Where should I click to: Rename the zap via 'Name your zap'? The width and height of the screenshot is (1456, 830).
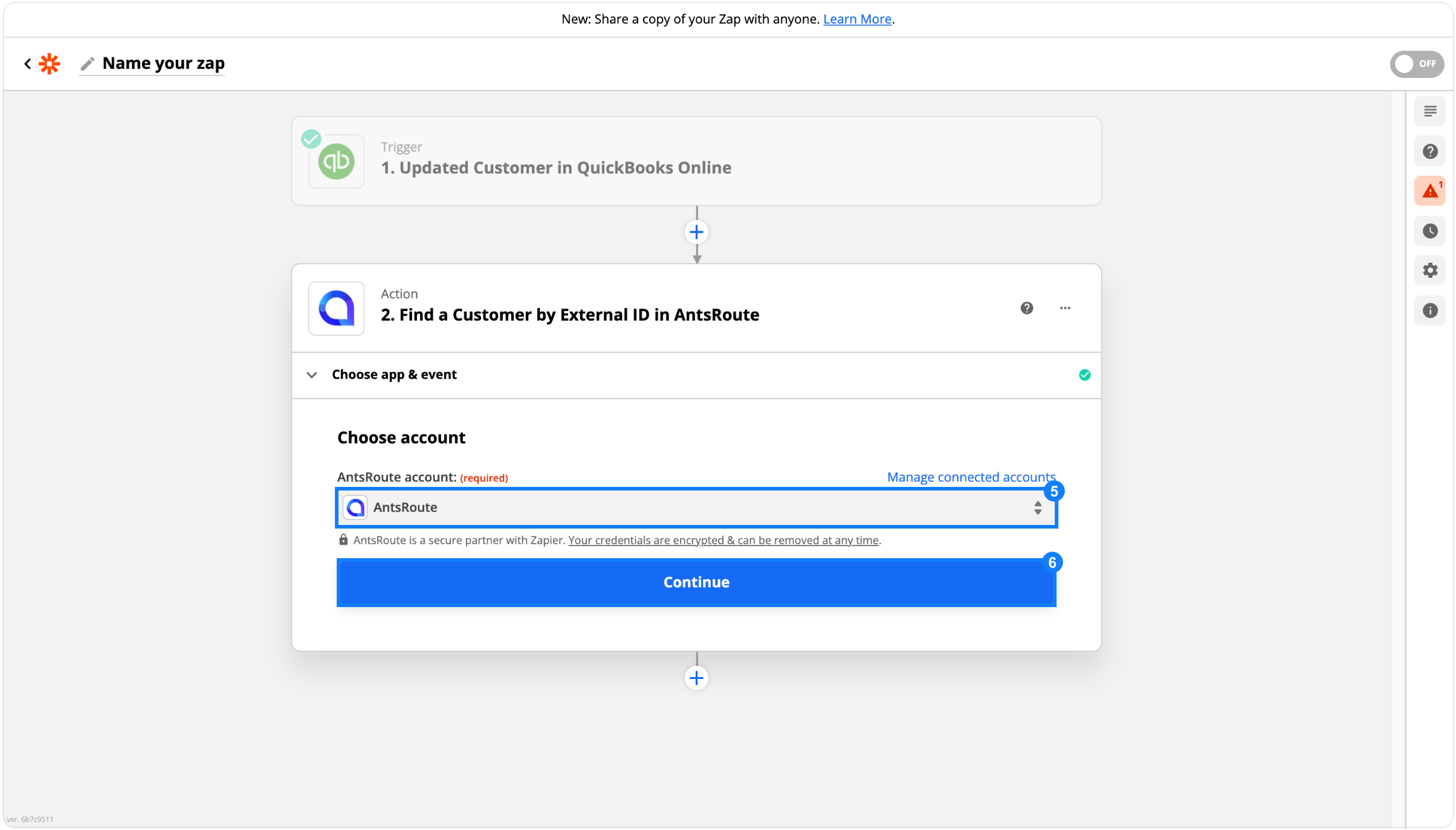click(163, 63)
